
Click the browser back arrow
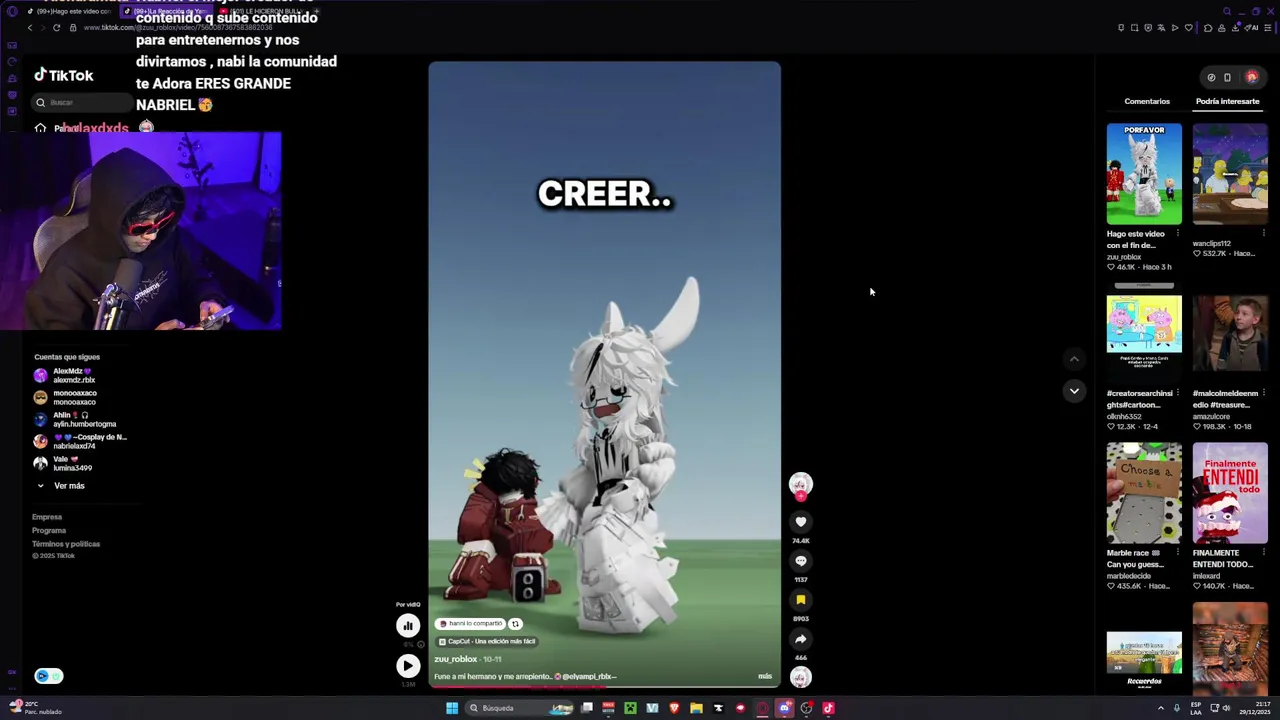coord(29,28)
